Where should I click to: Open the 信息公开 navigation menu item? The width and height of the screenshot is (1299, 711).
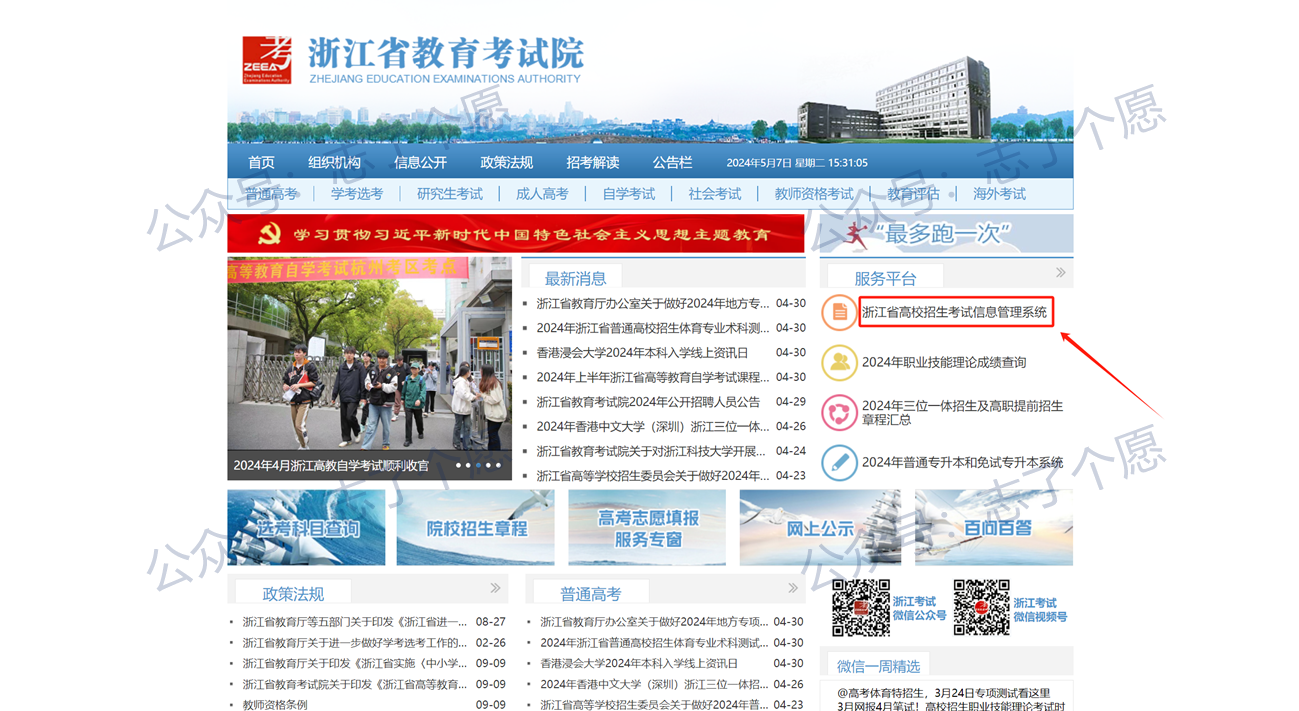coord(420,162)
